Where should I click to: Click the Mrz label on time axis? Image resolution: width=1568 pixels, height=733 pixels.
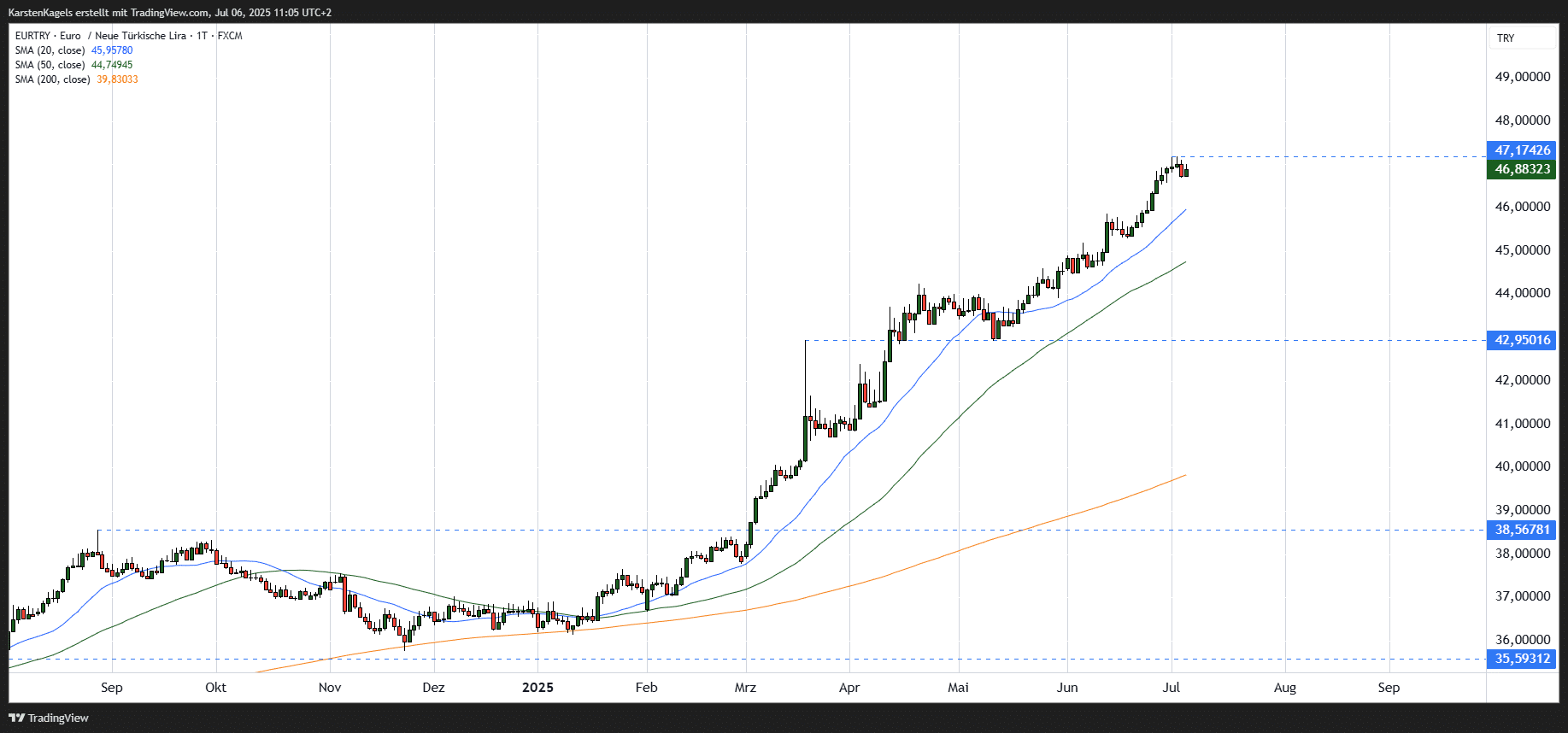(x=746, y=688)
